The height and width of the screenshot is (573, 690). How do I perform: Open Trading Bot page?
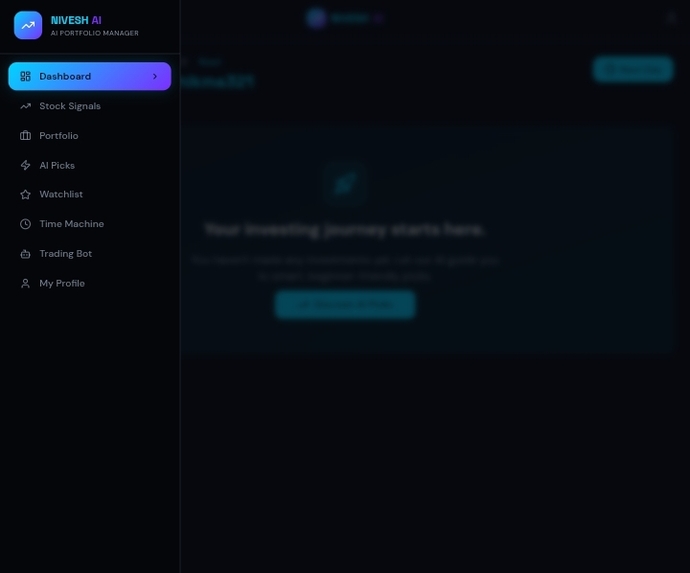click(90, 254)
